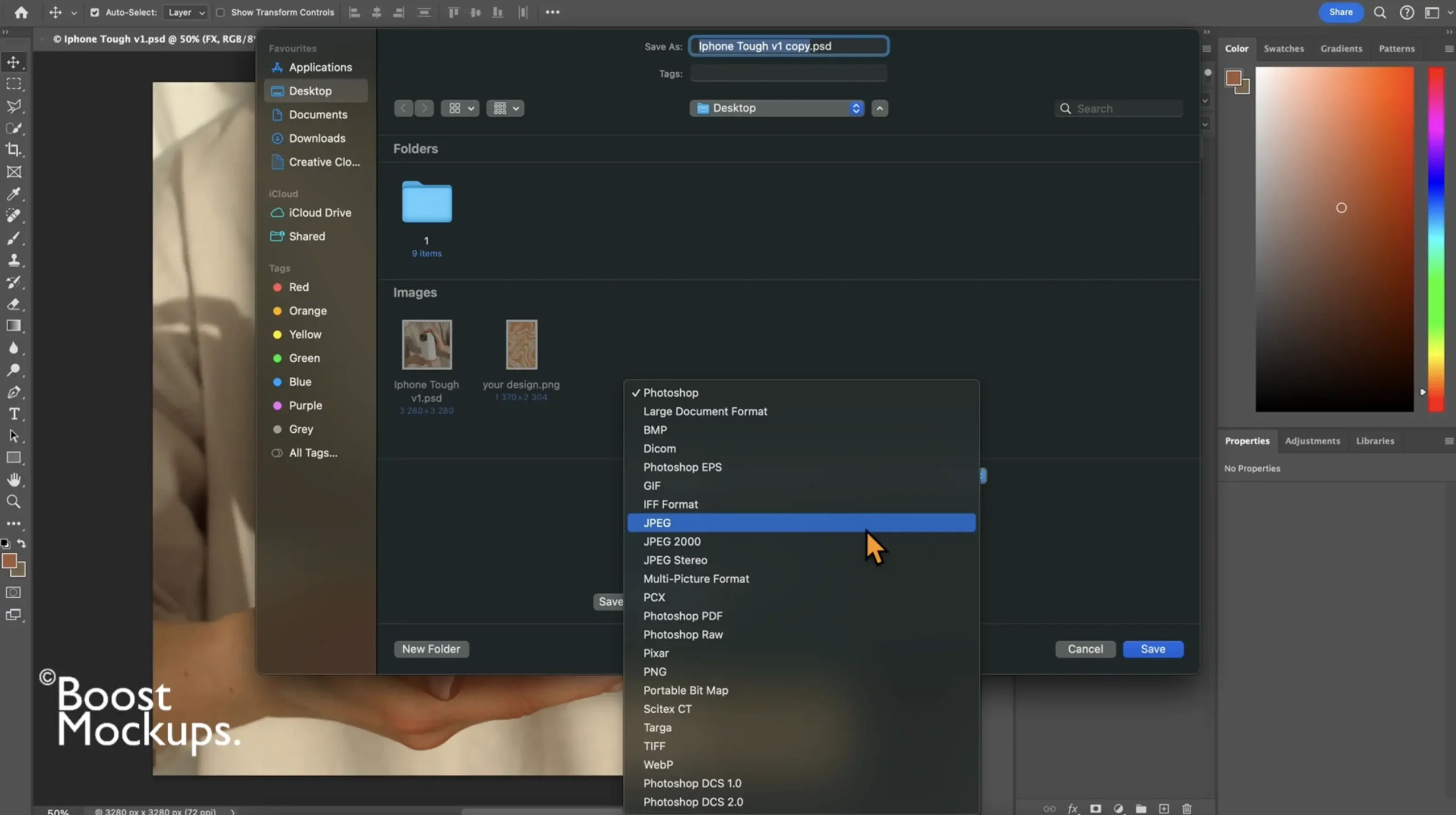Image resolution: width=1456 pixels, height=815 pixels.
Task: Select the Move tool in toolbar
Action: [14, 62]
